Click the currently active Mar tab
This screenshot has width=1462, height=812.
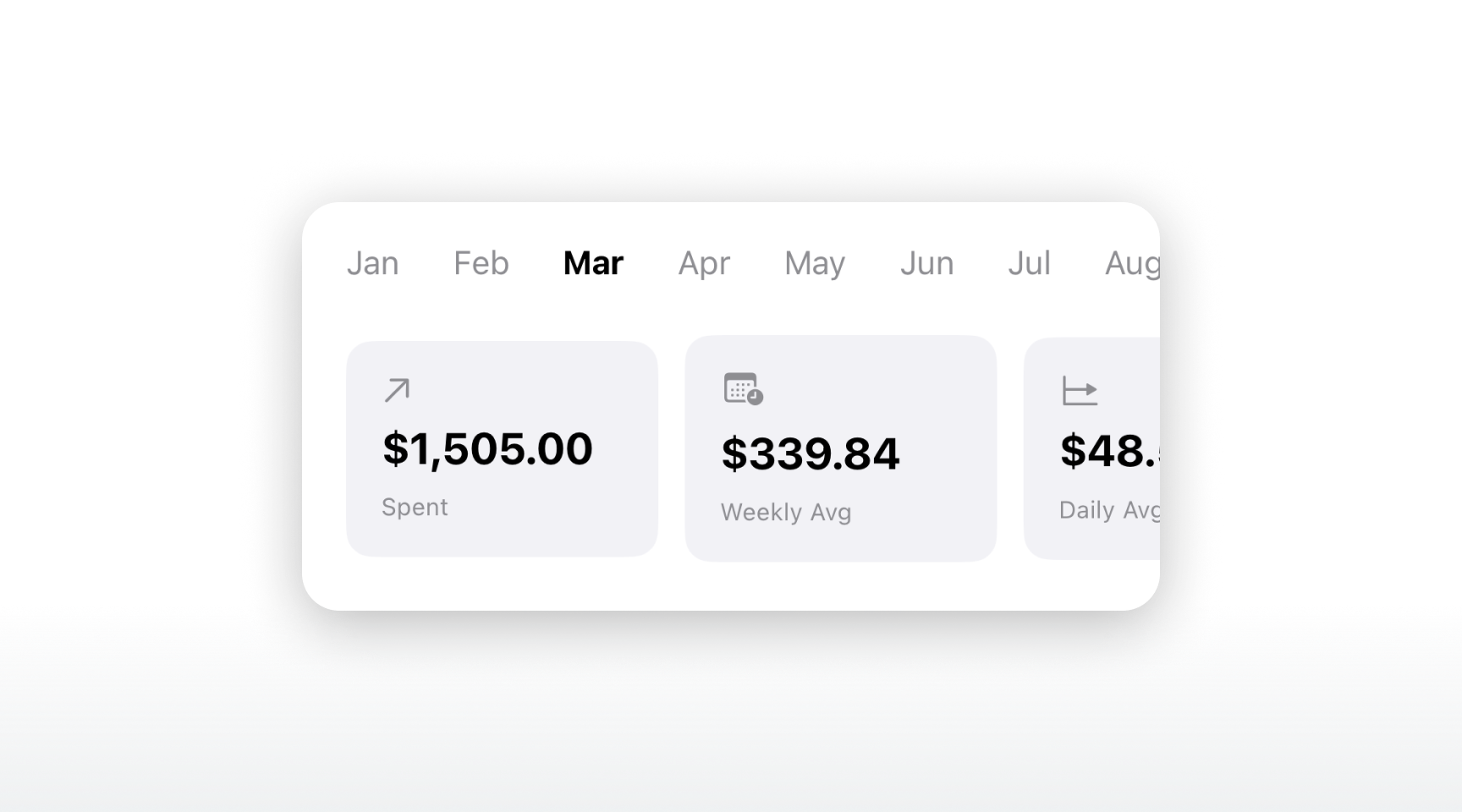(x=593, y=263)
